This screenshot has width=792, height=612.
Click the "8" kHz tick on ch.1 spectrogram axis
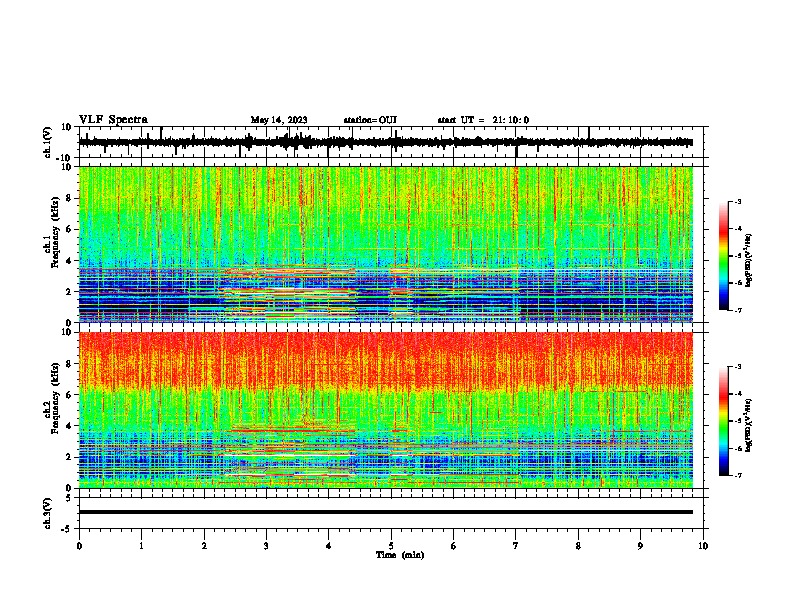click(70, 198)
